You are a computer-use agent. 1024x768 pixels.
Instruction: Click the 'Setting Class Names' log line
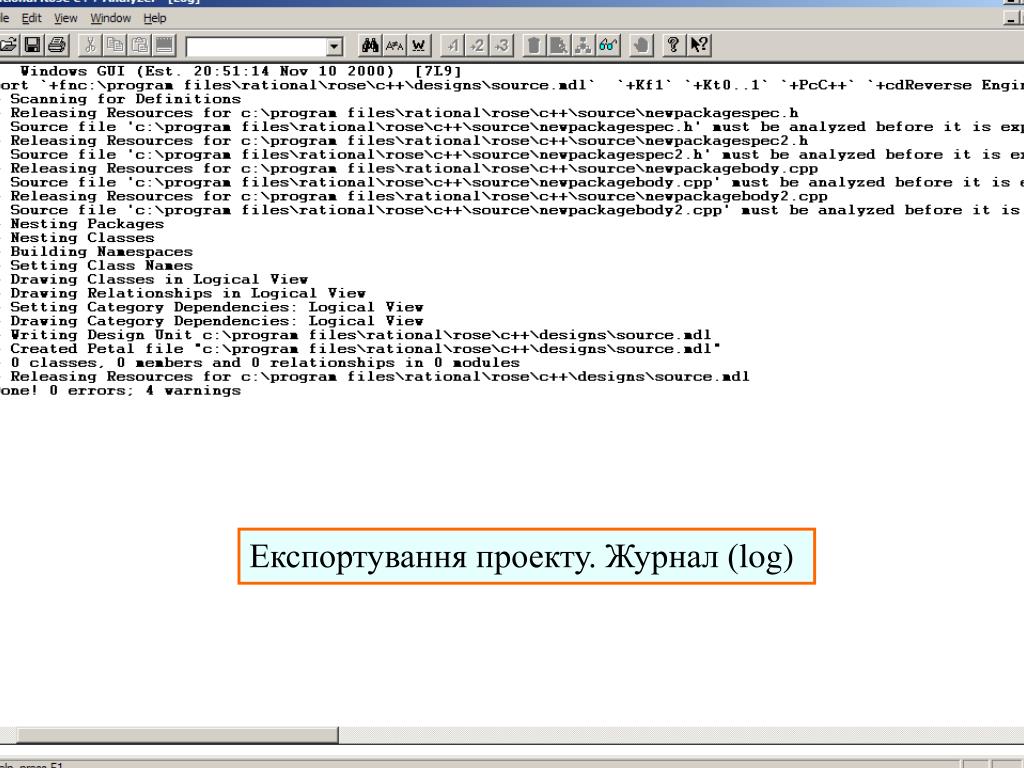coord(101,266)
